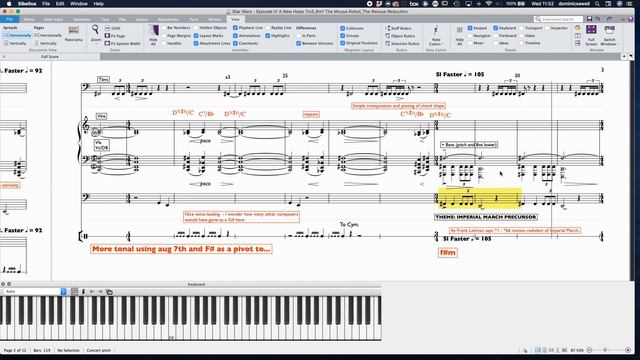Viewport: 640px width, 360px height.
Task: Toggle the Annotations checkbox
Action: [x=235, y=36]
